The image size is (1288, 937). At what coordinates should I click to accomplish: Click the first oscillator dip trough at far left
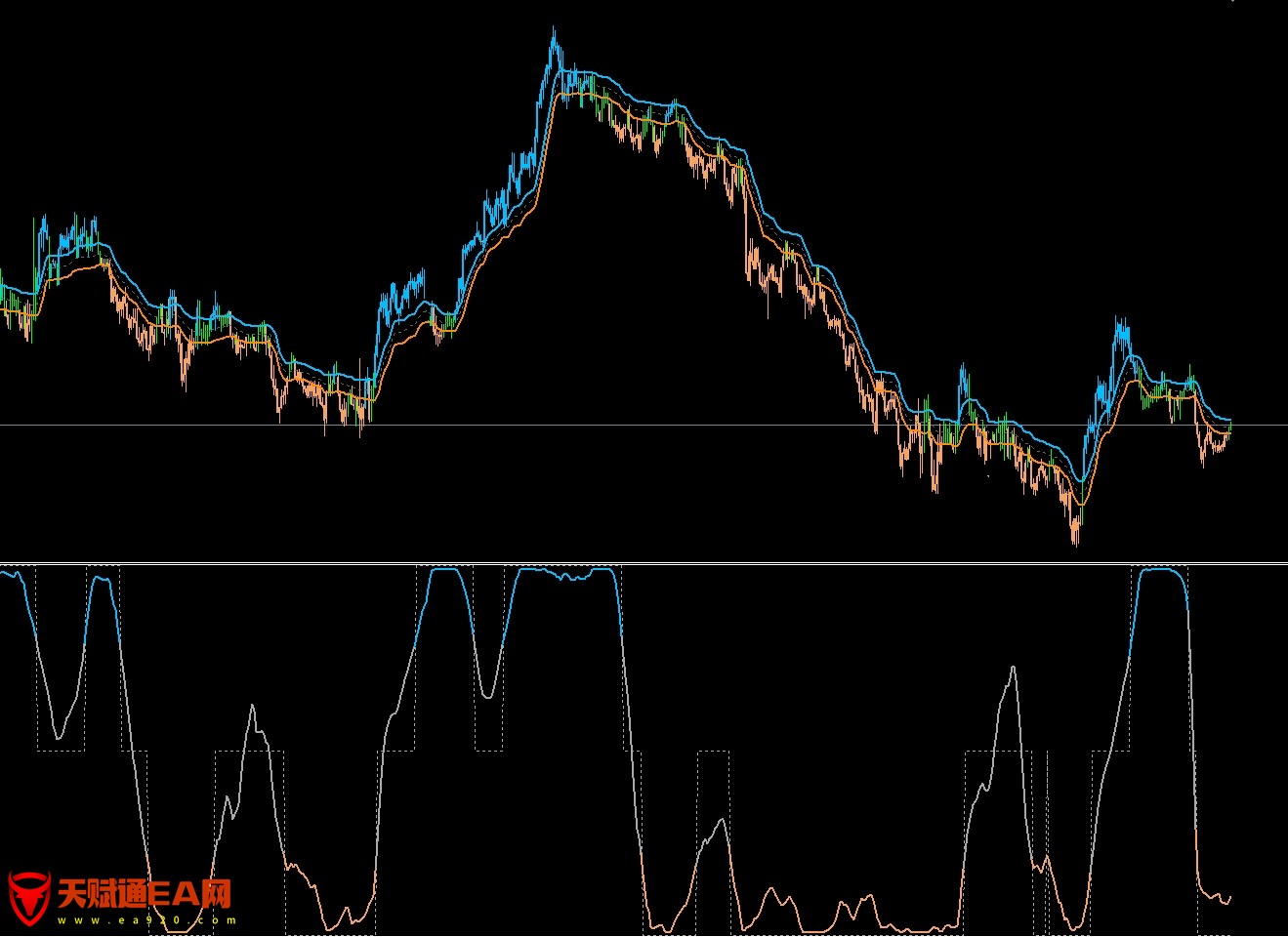pyautogui.click(x=59, y=737)
